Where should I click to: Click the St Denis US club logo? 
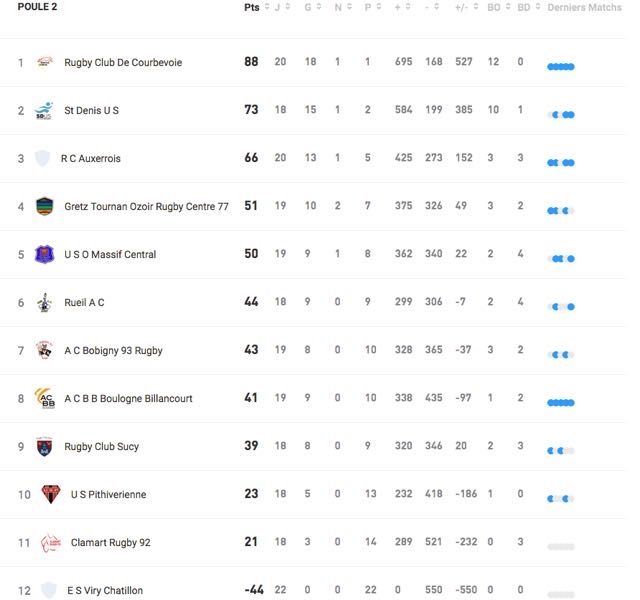44,110
